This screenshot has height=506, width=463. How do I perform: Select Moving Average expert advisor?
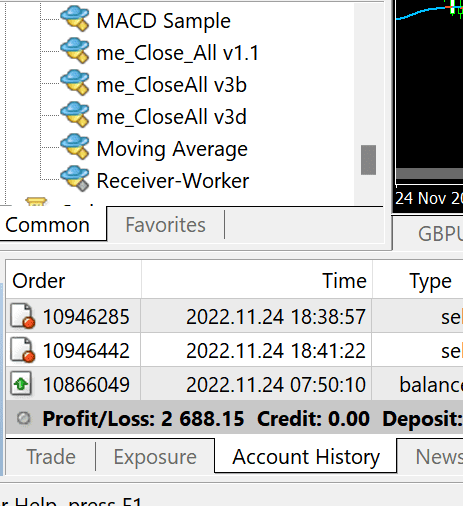click(172, 149)
